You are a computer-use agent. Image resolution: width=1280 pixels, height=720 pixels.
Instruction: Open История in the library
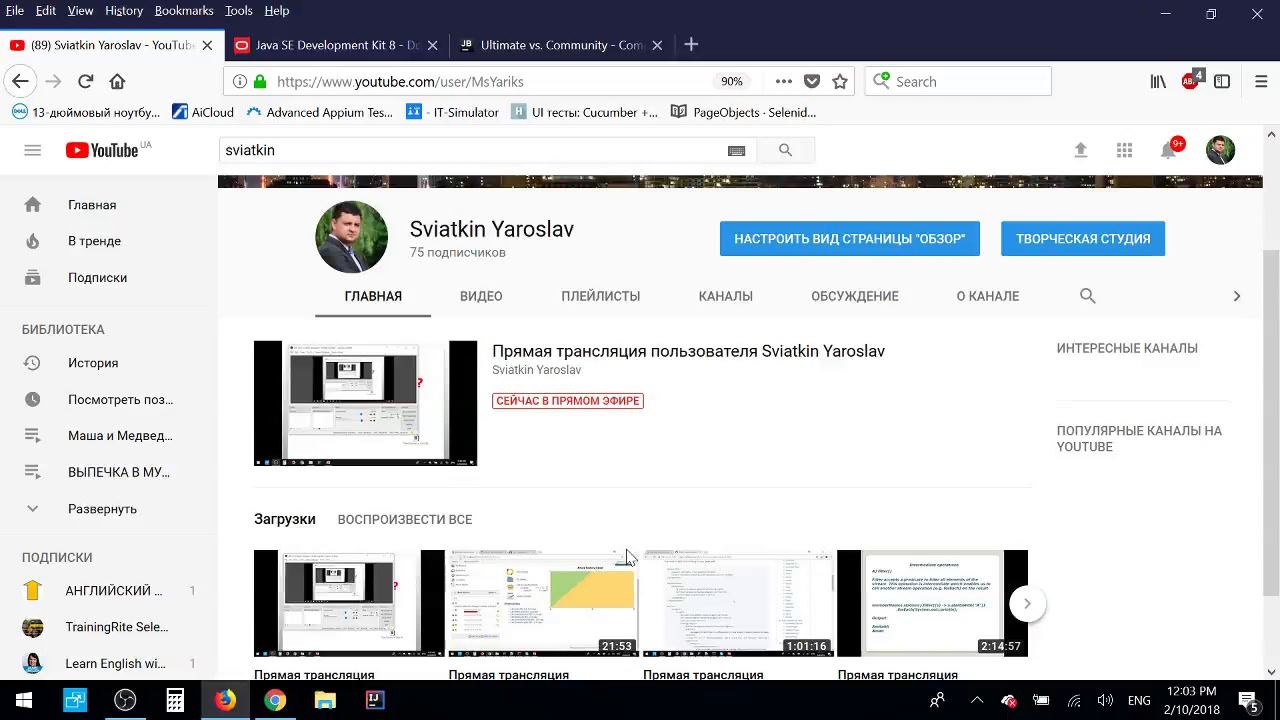click(x=93, y=363)
